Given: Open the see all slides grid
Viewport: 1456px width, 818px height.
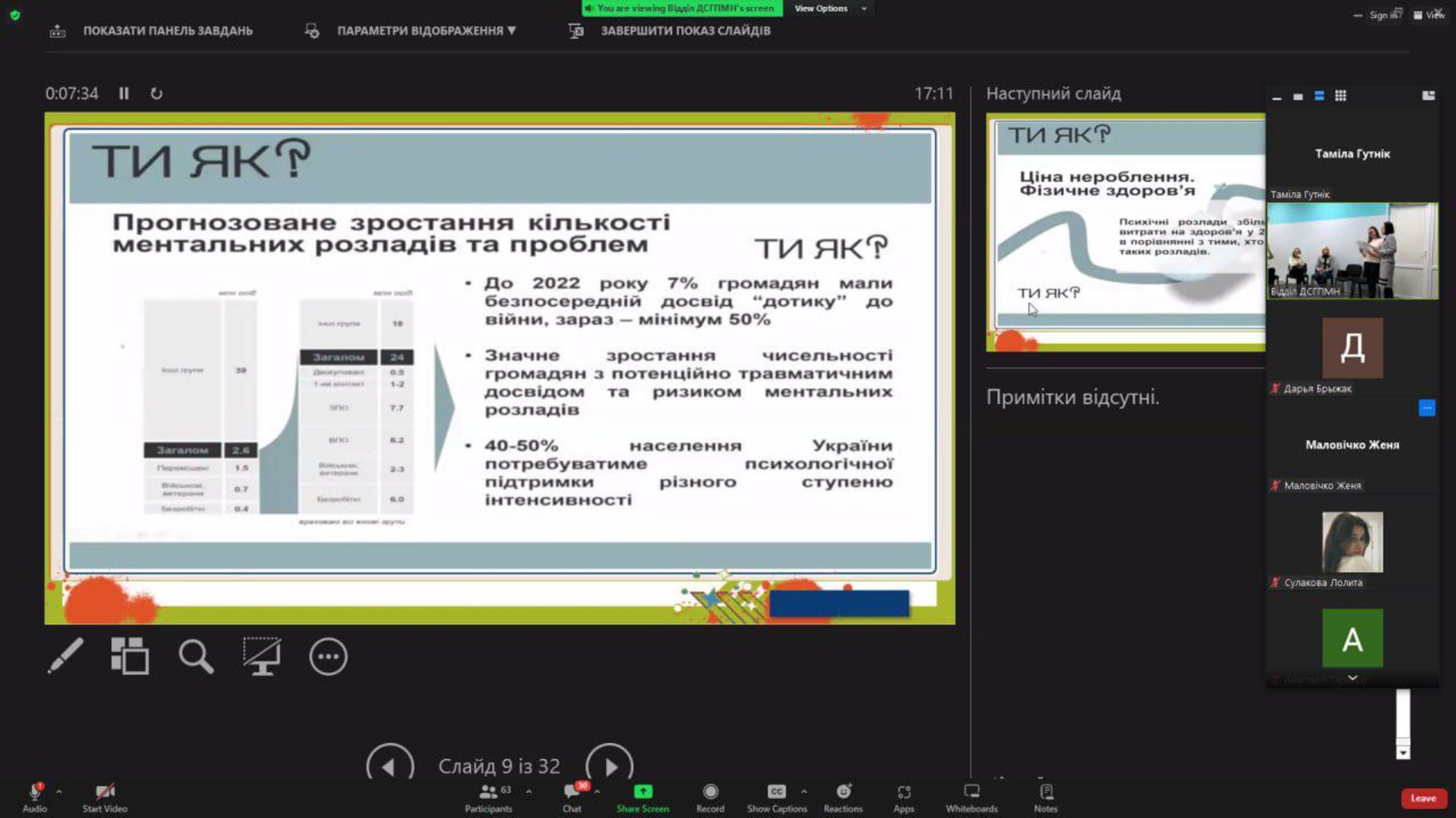Looking at the screenshot, I should (129, 656).
